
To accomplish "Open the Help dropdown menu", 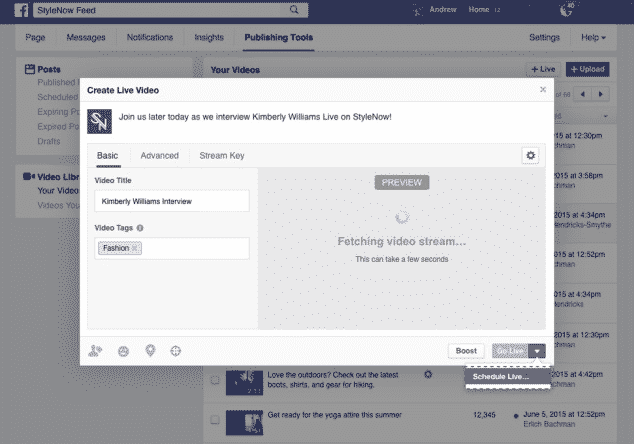I will pos(594,38).
